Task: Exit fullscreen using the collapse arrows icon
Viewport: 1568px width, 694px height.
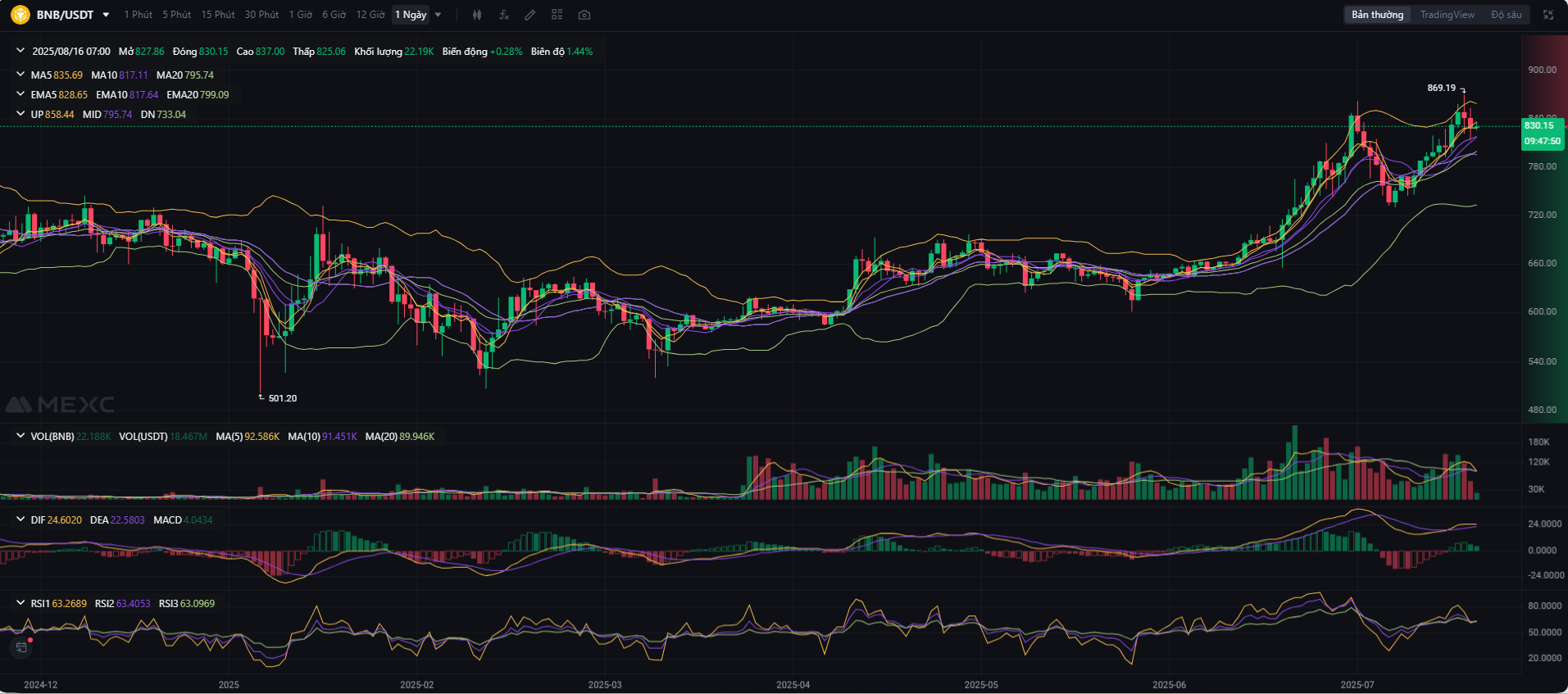Action: (x=1548, y=15)
